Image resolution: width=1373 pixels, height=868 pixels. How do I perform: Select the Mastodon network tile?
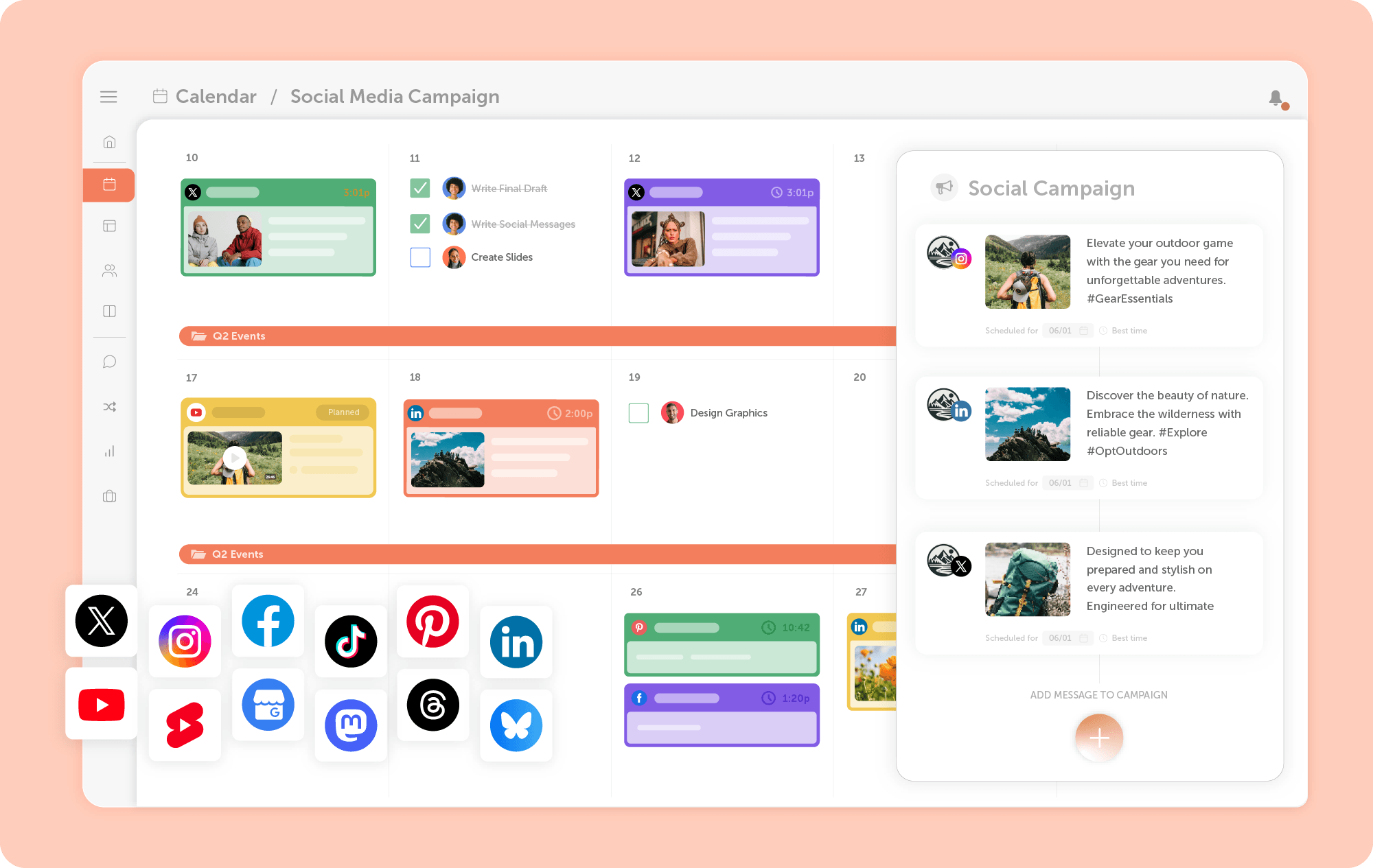click(351, 725)
